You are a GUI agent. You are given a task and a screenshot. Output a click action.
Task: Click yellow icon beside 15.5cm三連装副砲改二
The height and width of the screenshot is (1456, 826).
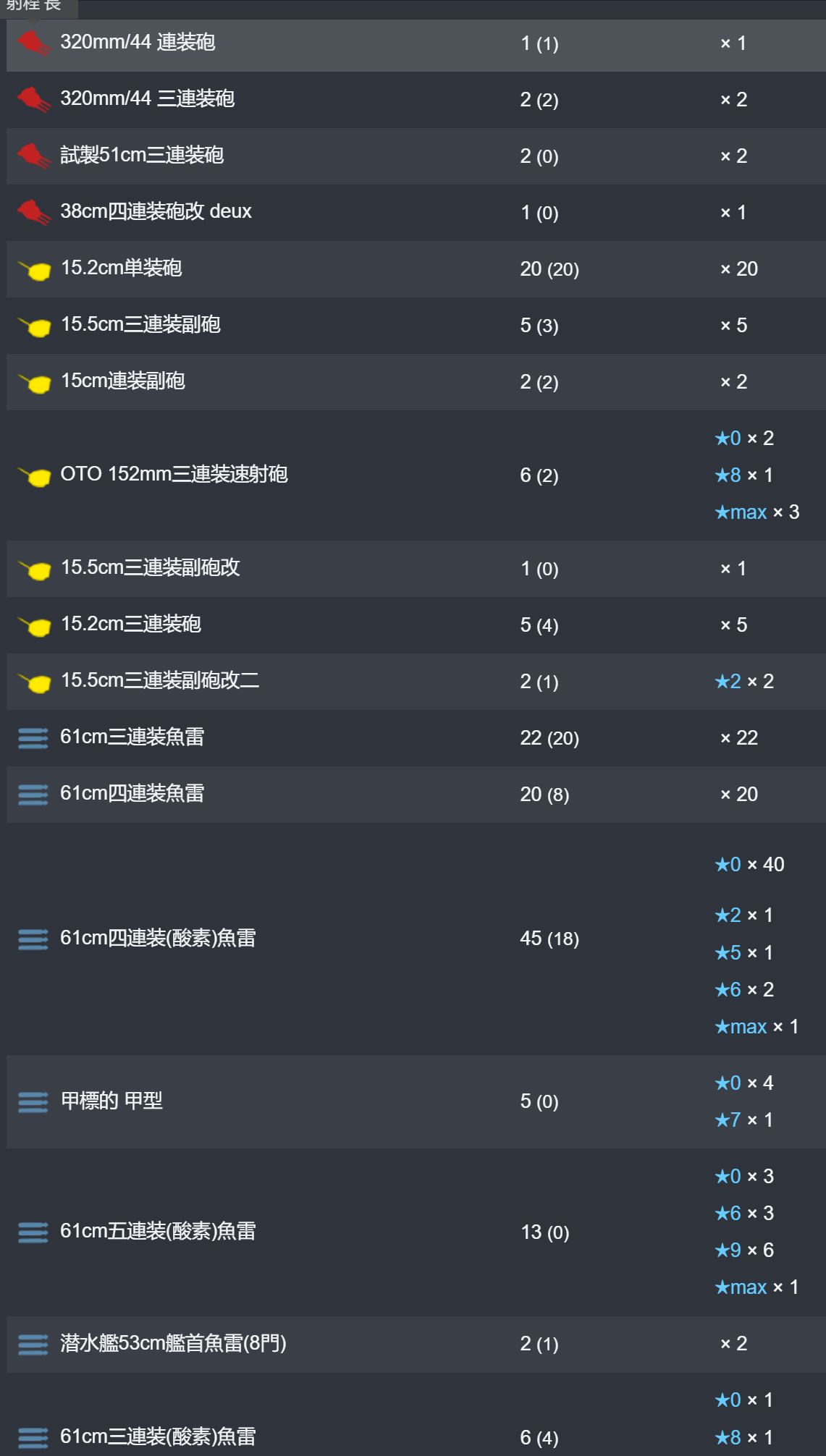click(34, 682)
